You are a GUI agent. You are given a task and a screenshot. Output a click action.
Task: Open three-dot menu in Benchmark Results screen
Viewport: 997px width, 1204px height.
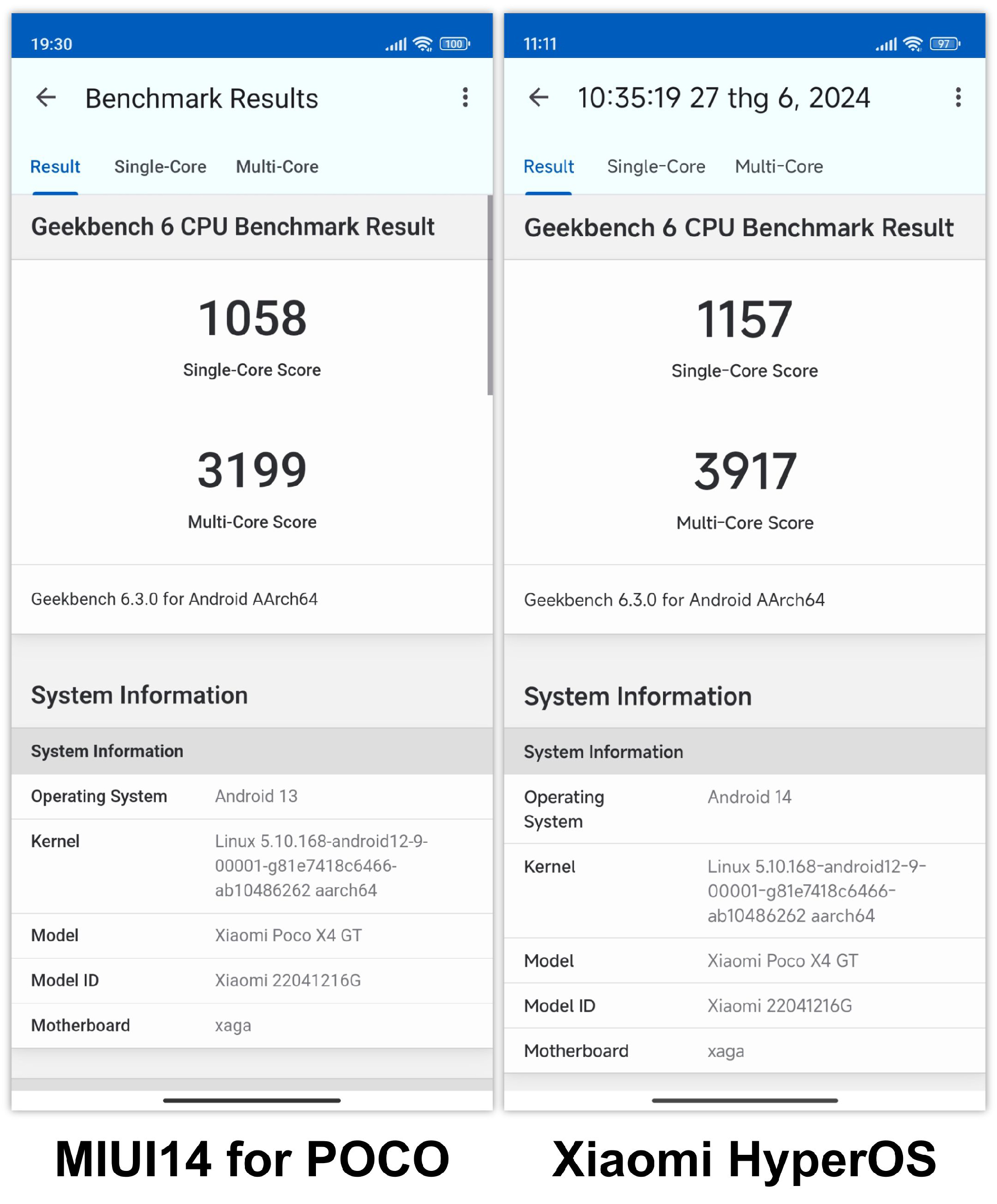coord(465,97)
